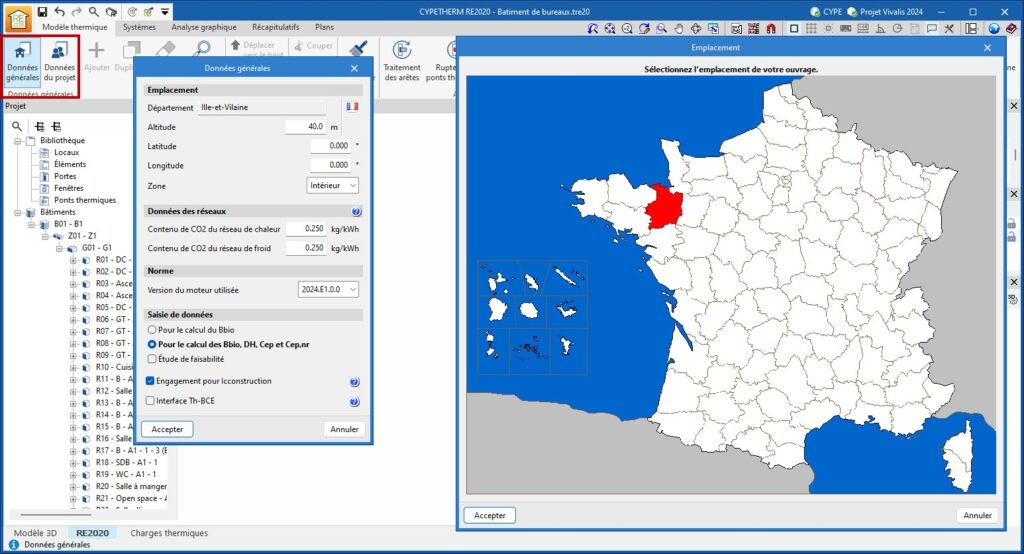Save the project with the floppy disk icon
This screenshot has height=554, width=1024.
coord(42,11)
